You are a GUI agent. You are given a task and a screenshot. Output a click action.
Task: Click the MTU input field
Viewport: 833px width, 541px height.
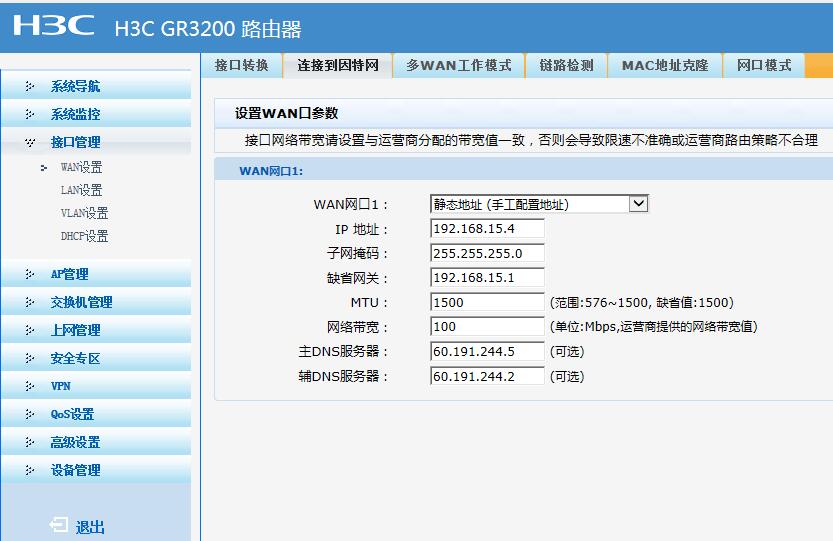click(x=487, y=302)
